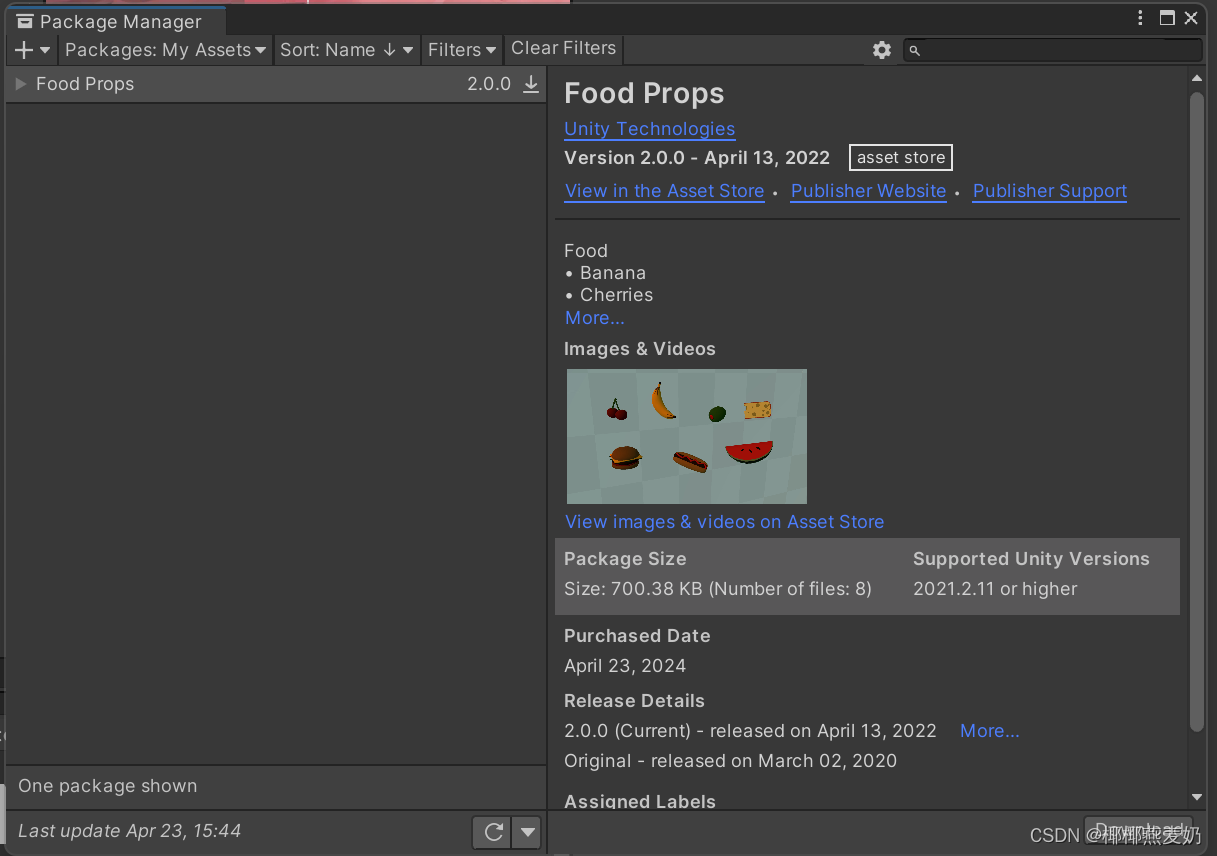This screenshot has width=1217, height=856.
Task: Open the Packages: My Assets dropdown
Action: [x=166, y=50]
